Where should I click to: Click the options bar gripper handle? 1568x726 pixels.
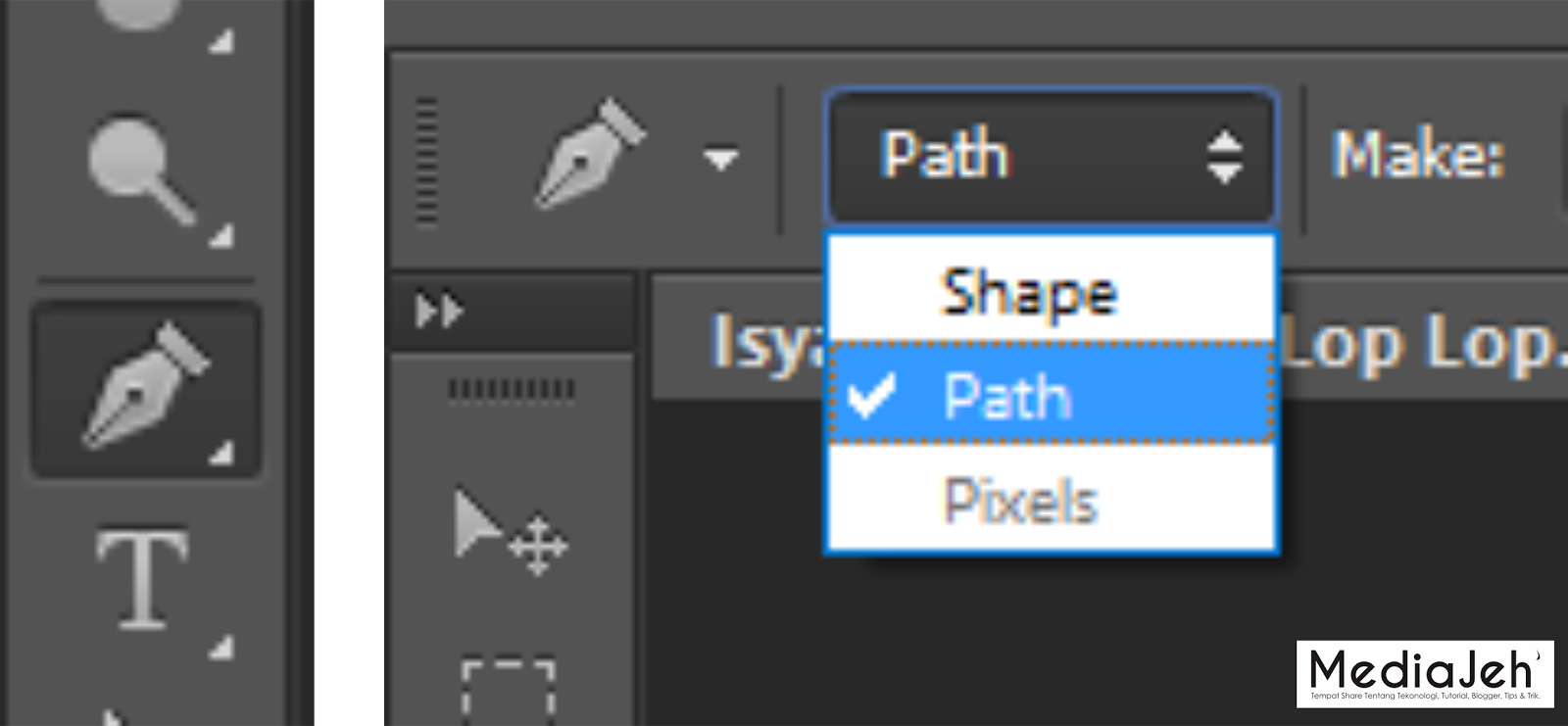coord(426,162)
